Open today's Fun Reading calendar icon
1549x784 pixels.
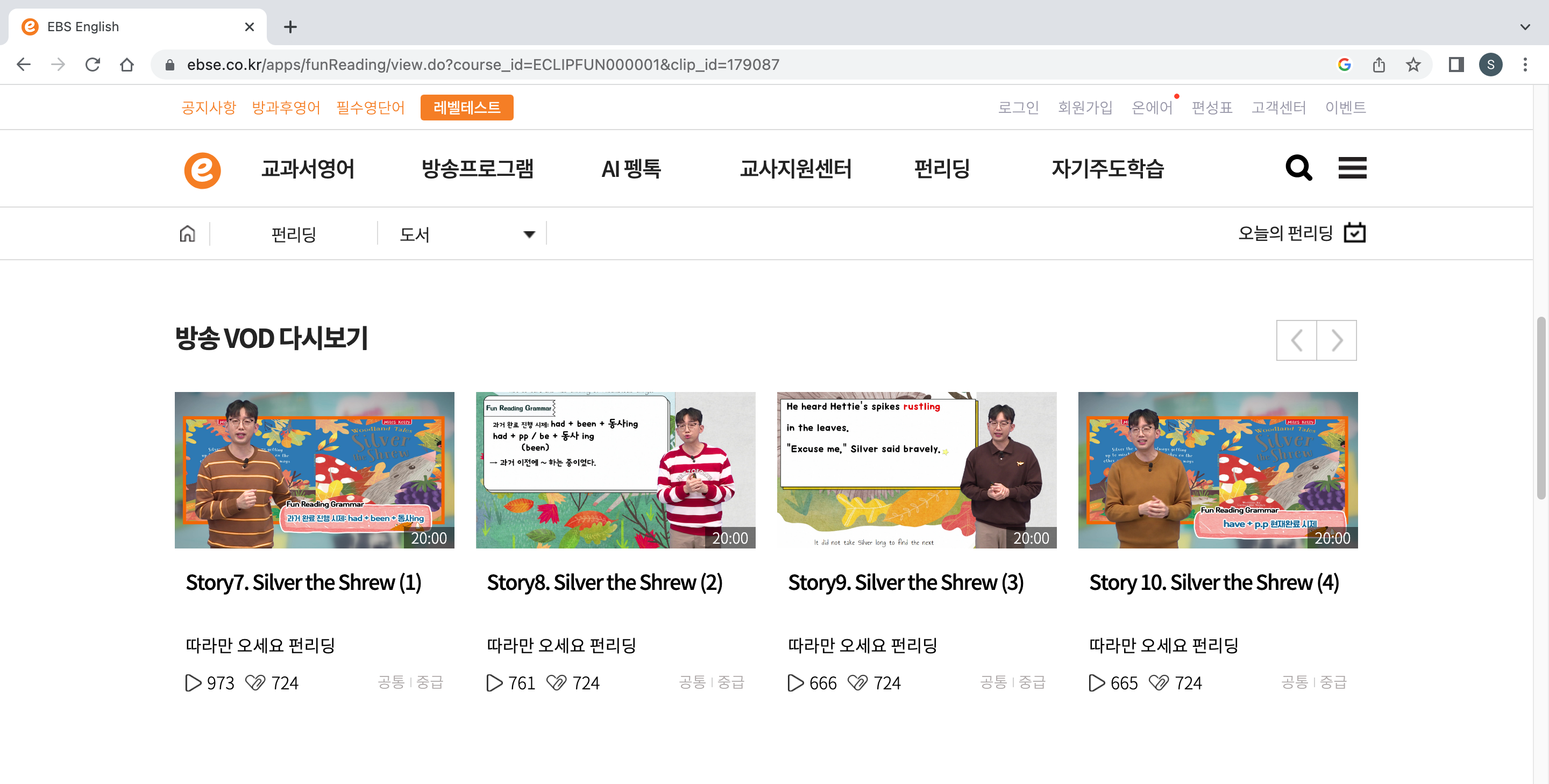point(1354,233)
